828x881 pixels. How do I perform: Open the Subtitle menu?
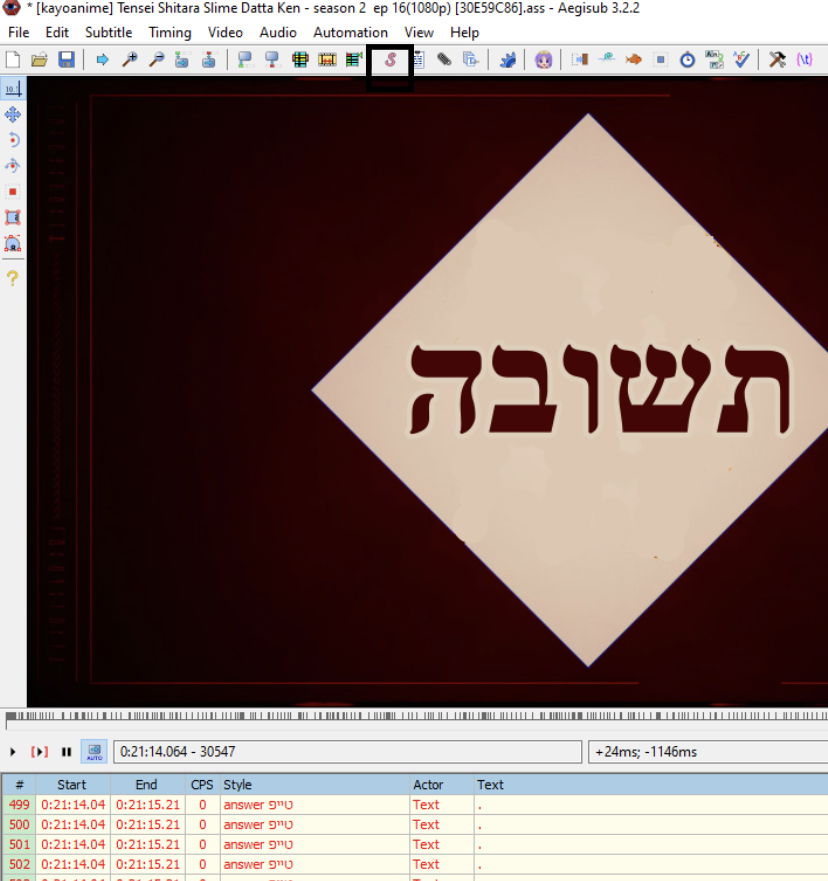[x=108, y=32]
